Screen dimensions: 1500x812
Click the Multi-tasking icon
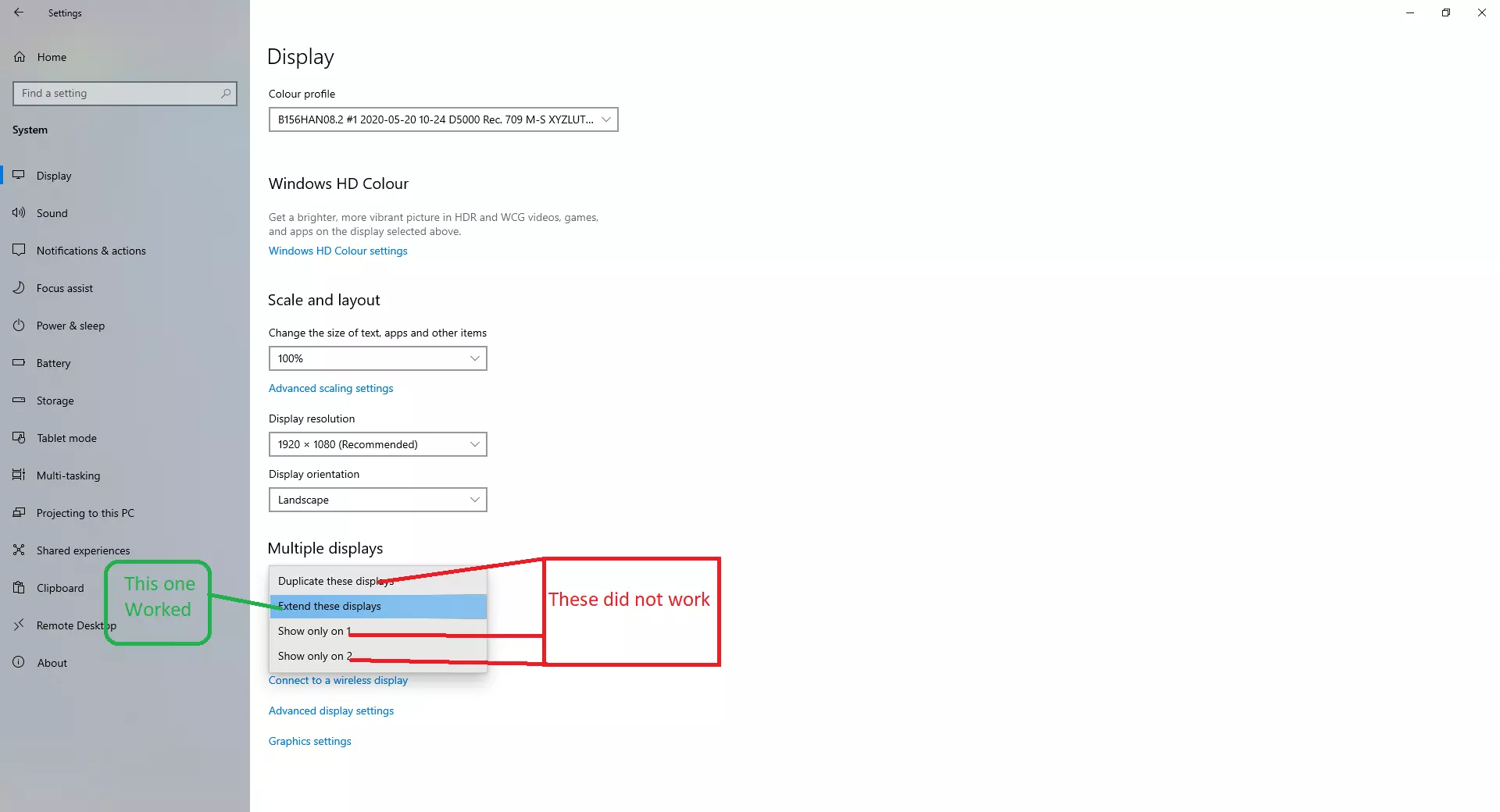click(19, 475)
